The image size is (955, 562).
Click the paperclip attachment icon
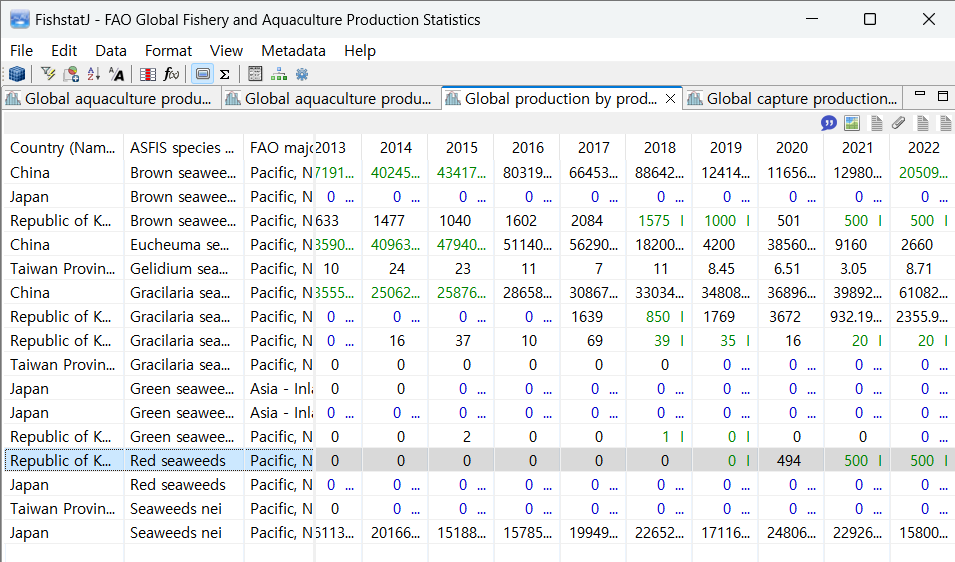pyautogui.click(x=898, y=122)
